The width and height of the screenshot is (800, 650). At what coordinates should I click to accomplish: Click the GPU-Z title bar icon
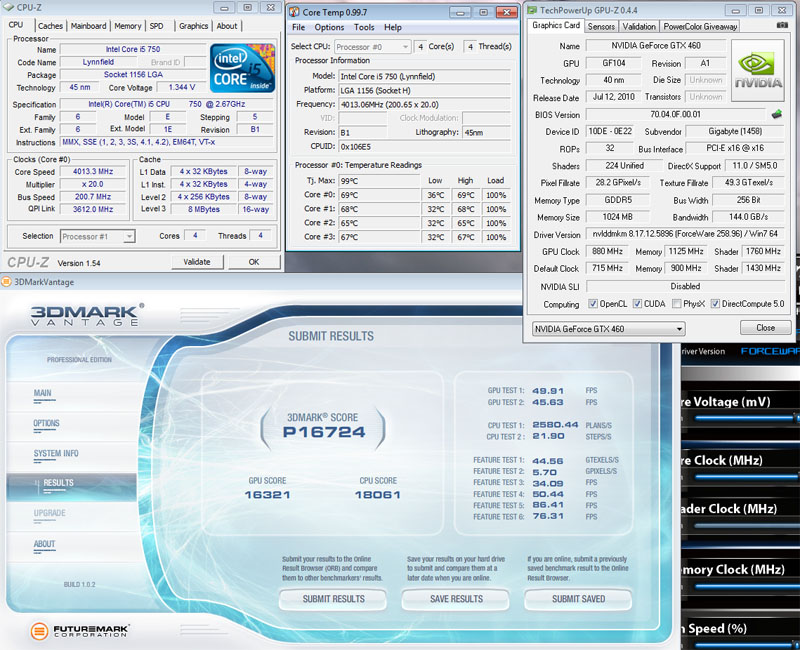tap(532, 10)
